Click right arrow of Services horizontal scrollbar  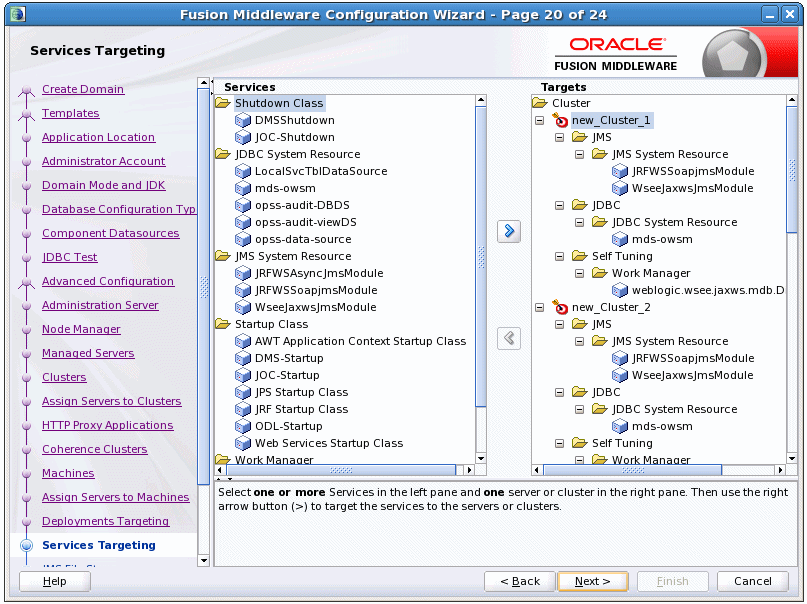469,470
